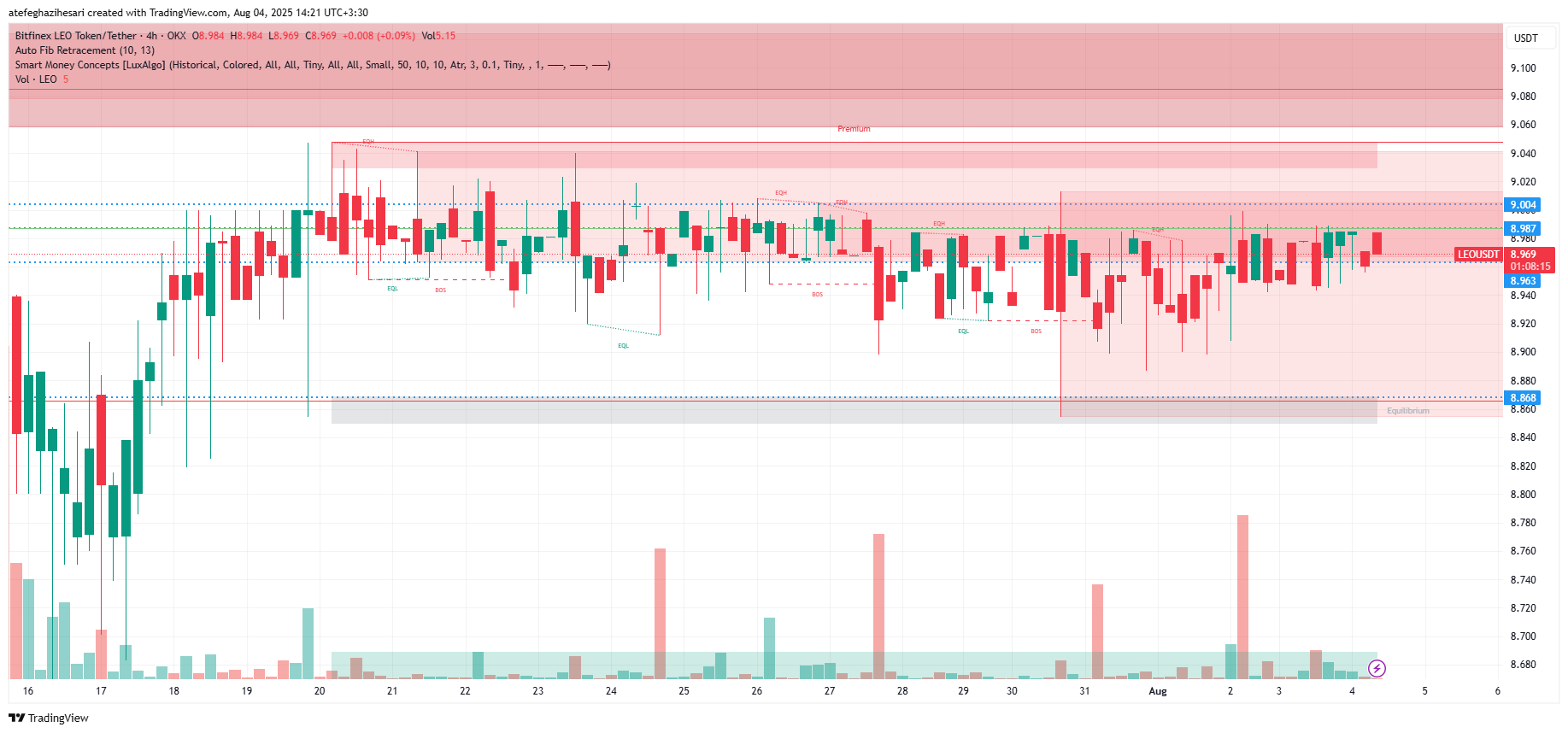This screenshot has width=1568, height=733.
Task: Click the Aug date on time axis
Action: pyautogui.click(x=1157, y=691)
